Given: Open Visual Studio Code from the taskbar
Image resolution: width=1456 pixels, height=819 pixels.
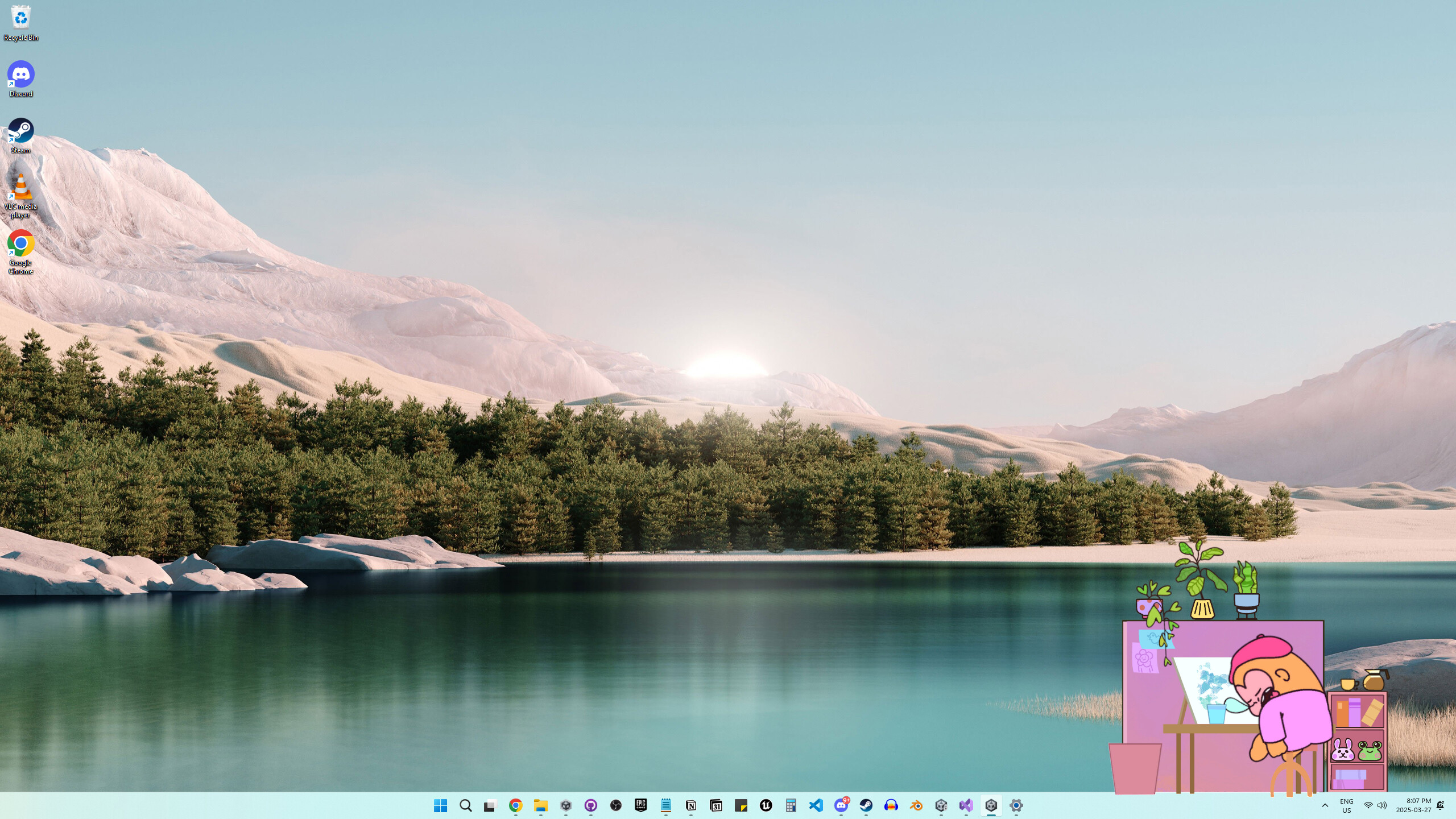Looking at the screenshot, I should 816,805.
